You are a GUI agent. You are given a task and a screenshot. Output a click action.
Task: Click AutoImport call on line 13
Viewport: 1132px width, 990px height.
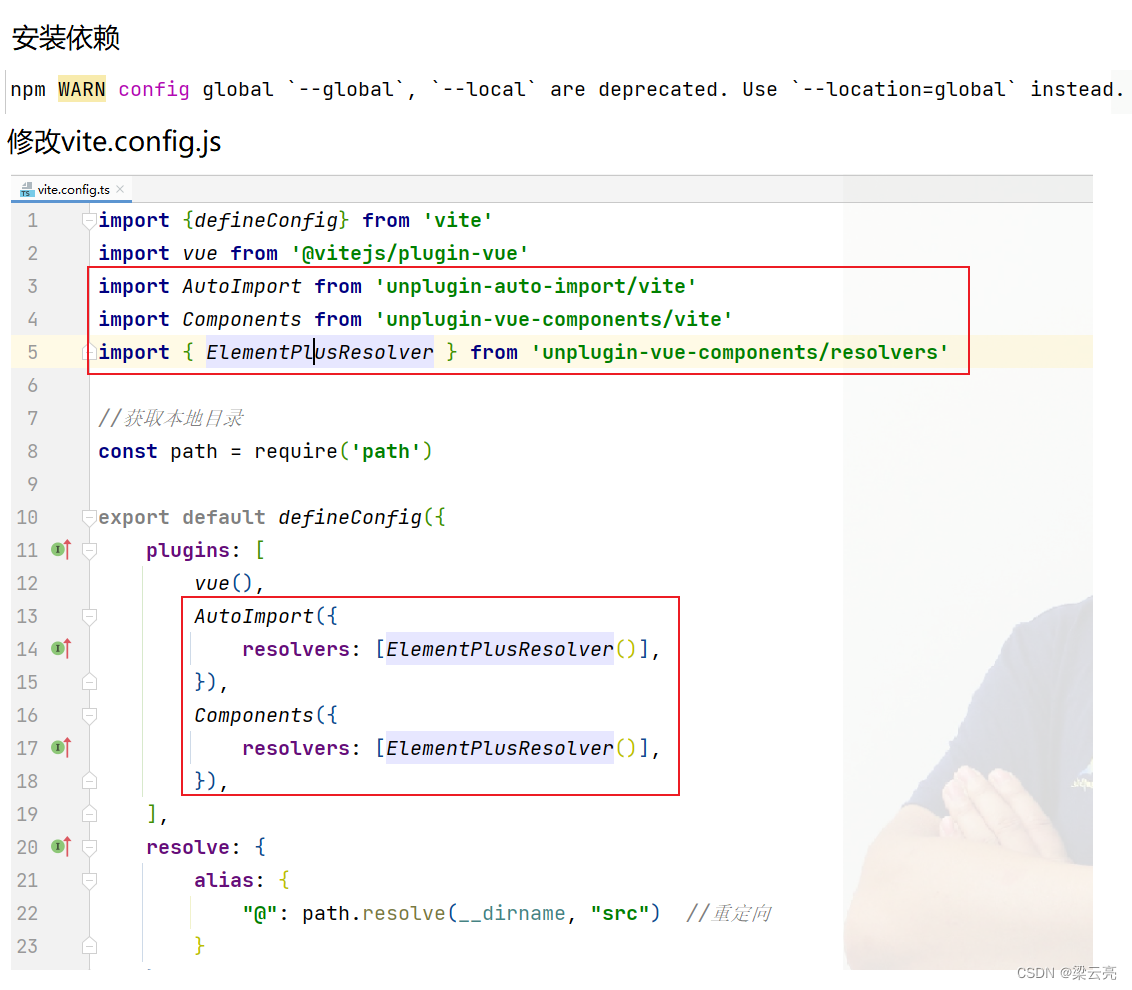click(253, 616)
